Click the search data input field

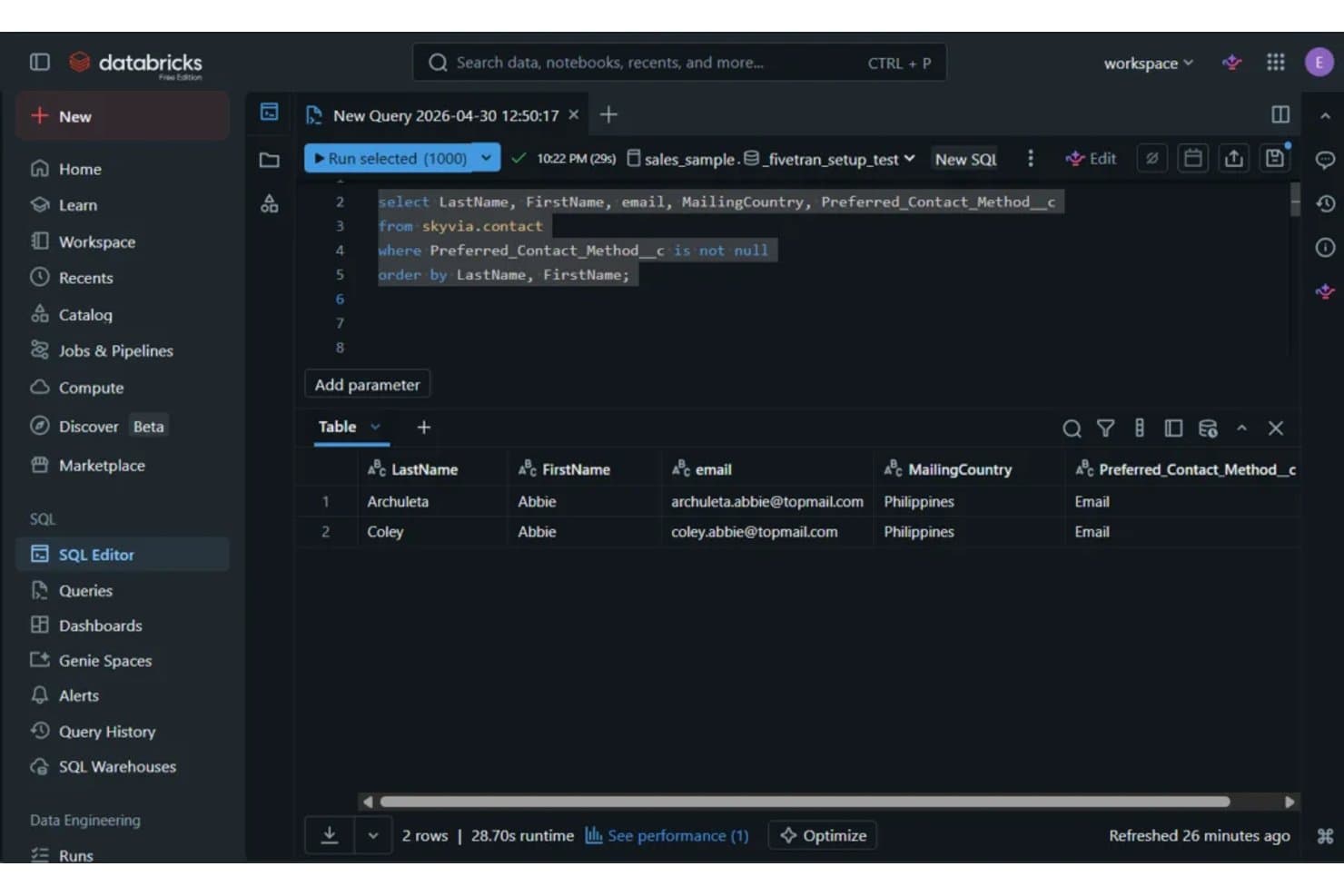679,63
